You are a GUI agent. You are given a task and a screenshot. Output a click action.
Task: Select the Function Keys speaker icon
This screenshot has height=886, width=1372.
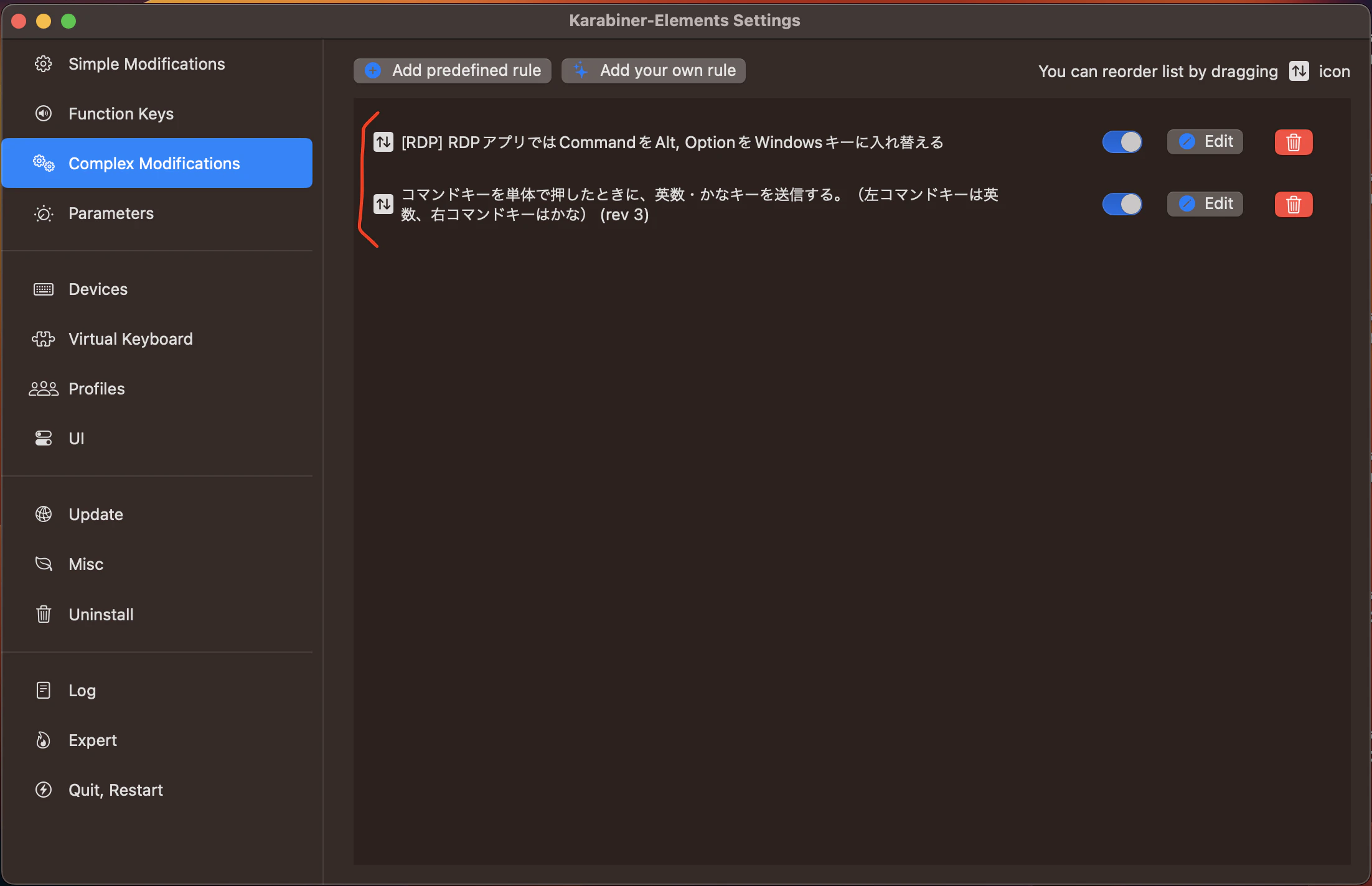click(43, 113)
